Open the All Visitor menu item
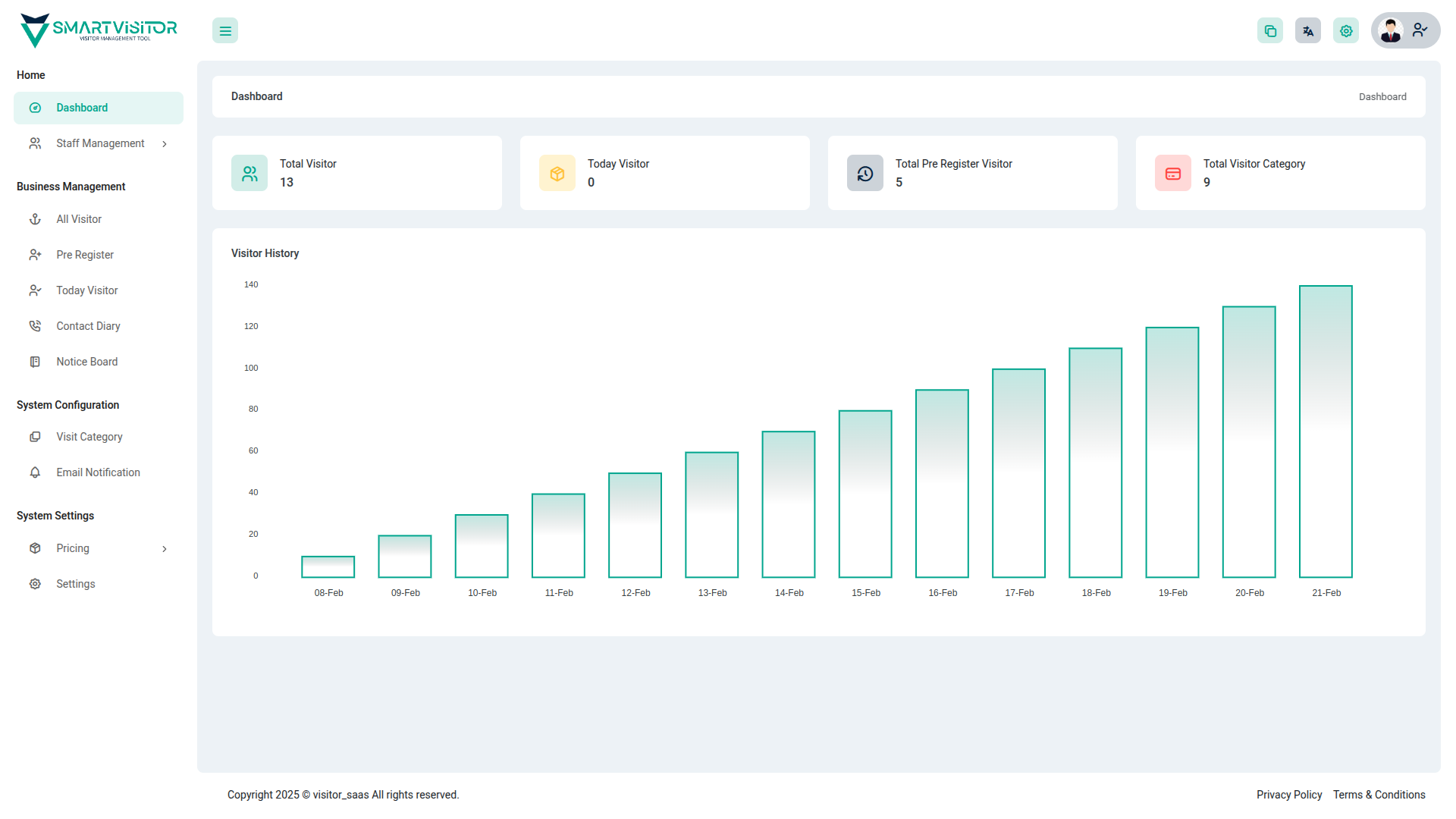The image size is (1456, 819). click(79, 219)
